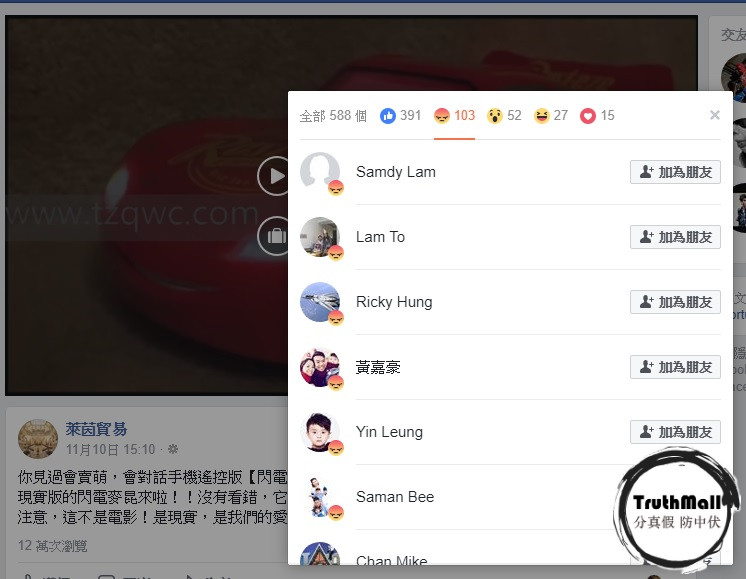Play the video with the play button
This screenshot has height=579, width=746.
[x=274, y=176]
